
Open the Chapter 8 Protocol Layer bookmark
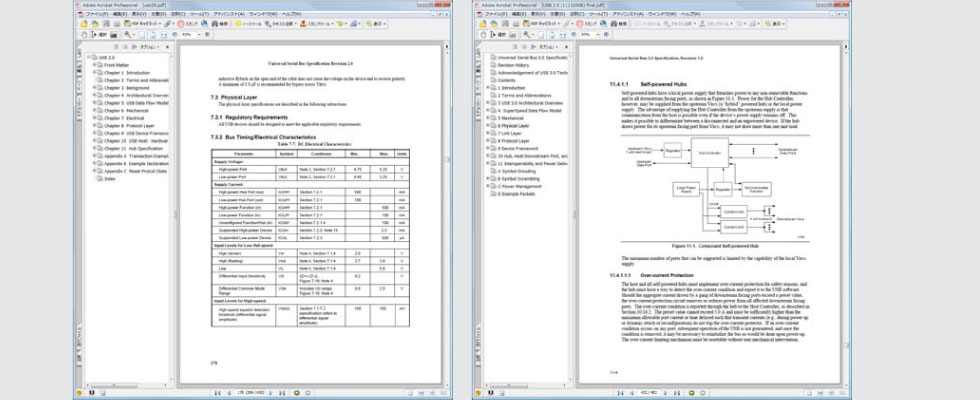[x=127, y=125]
